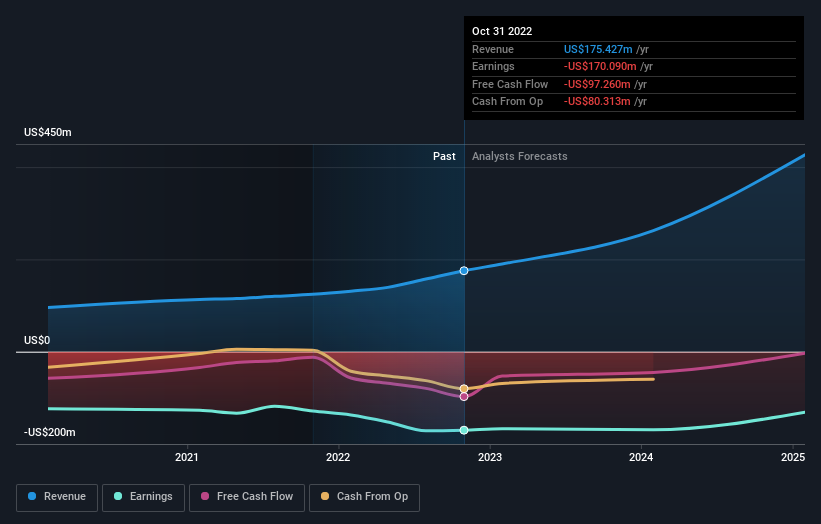The height and width of the screenshot is (524, 821).
Task: Click the -US$200m y-axis label
Action: [x=50, y=432]
